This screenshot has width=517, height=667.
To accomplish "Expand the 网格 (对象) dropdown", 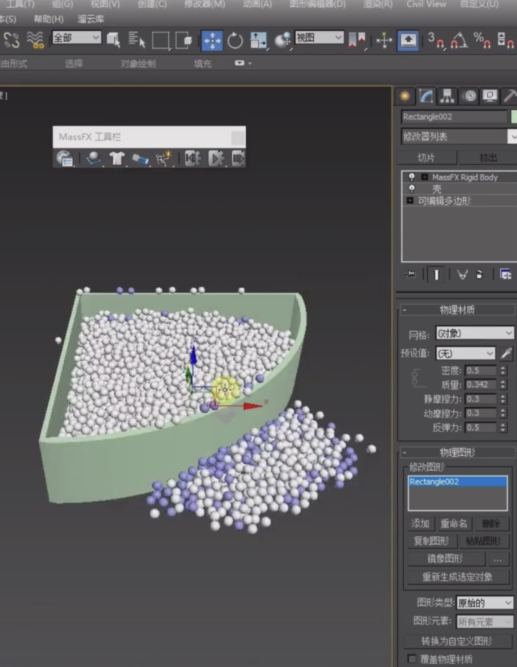I will pos(474,333).
